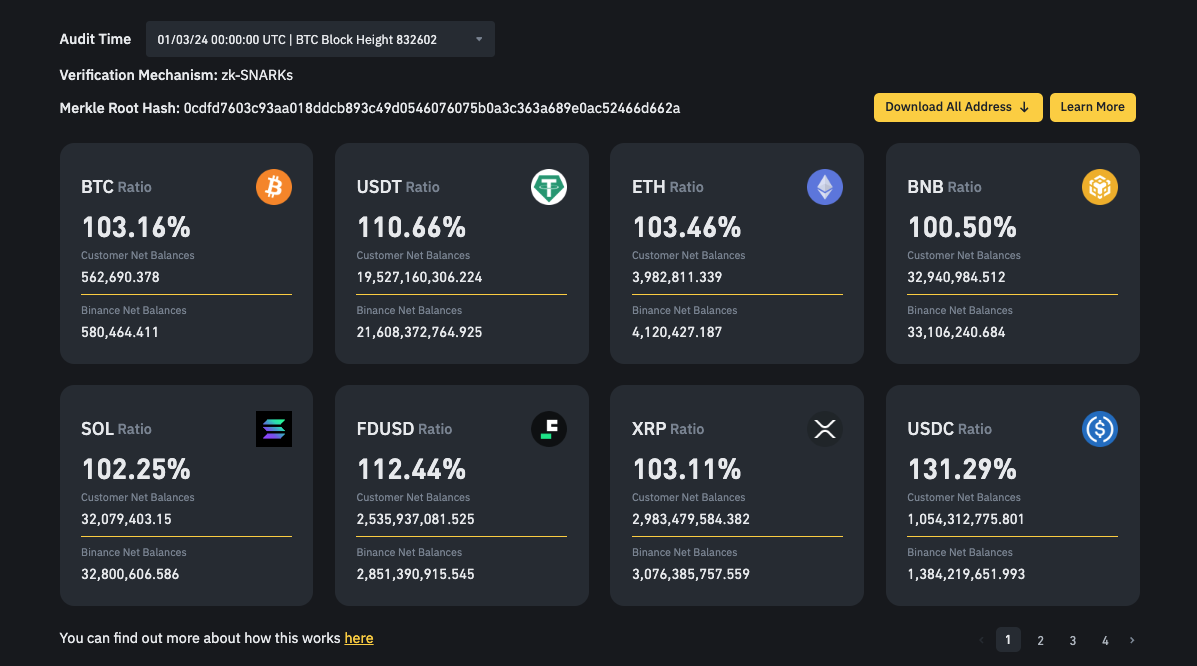Go to the next page arrow
1197x666 pixels.
[1132, 640]
